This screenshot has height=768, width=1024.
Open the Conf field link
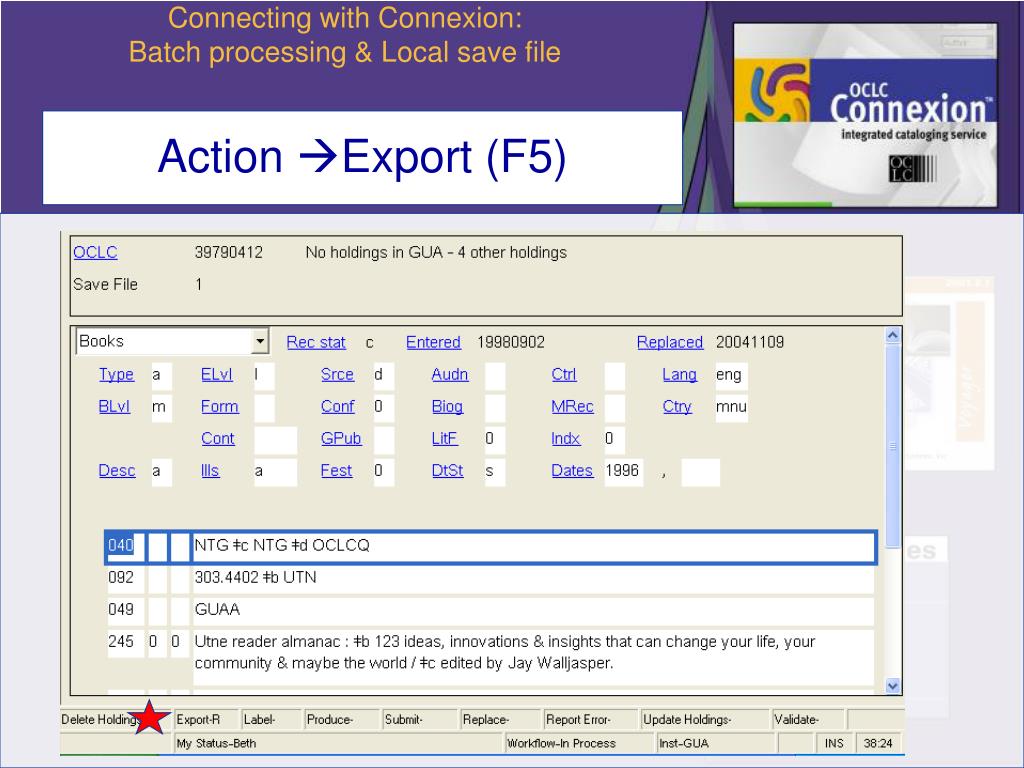point(338,406)
